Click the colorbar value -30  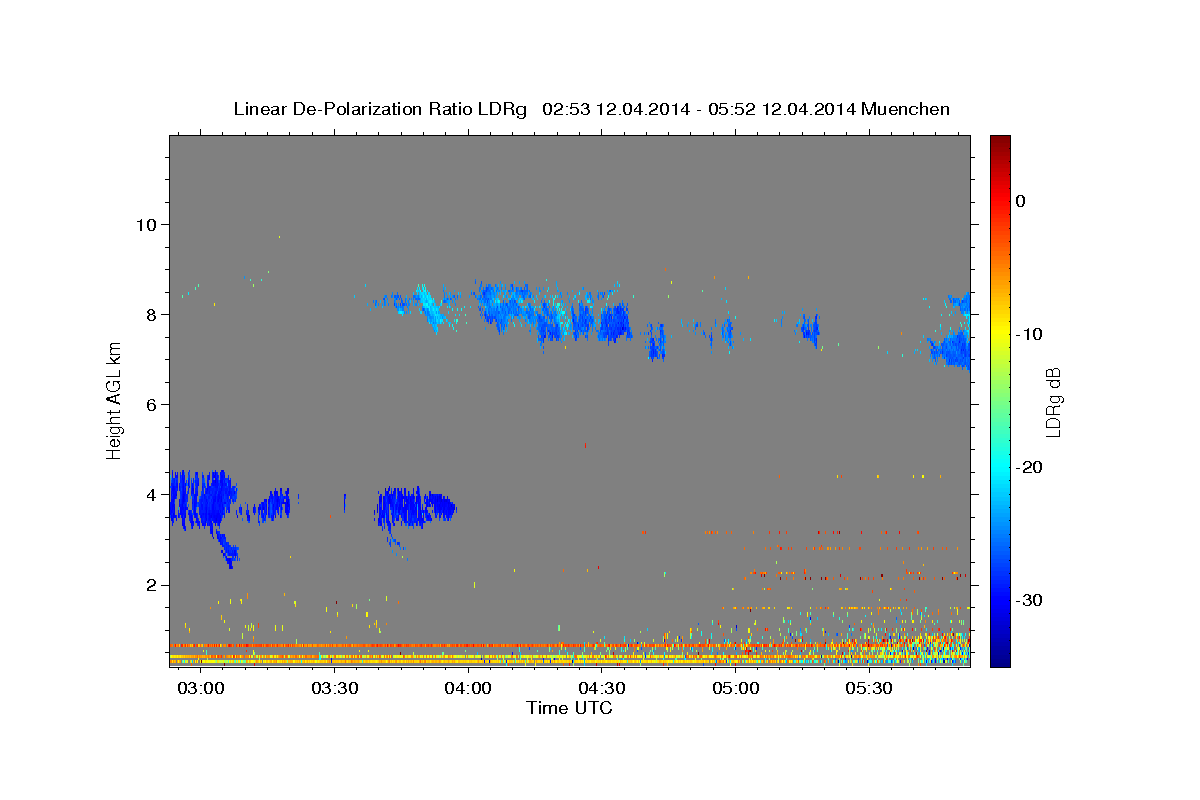tap(1031, 600)
